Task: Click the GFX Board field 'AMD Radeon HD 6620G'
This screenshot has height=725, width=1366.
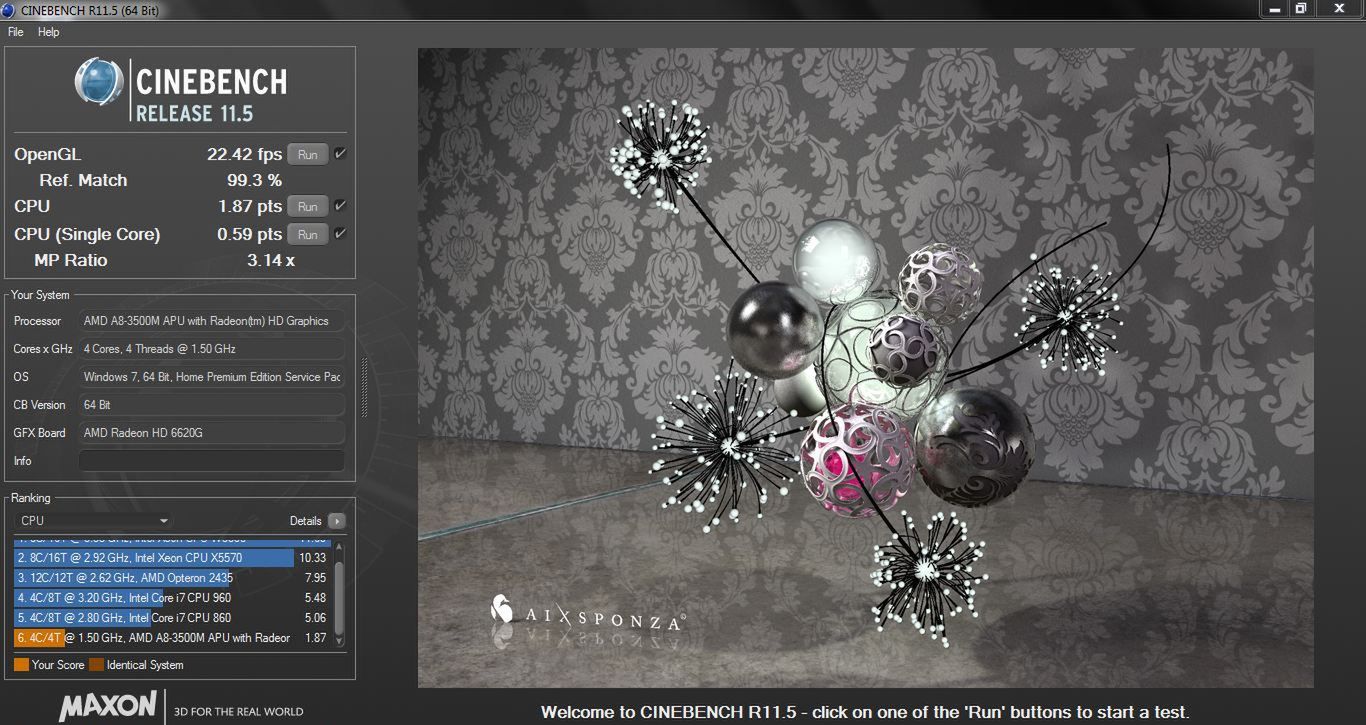Action: pyautogui.click(x=211, y=433)
